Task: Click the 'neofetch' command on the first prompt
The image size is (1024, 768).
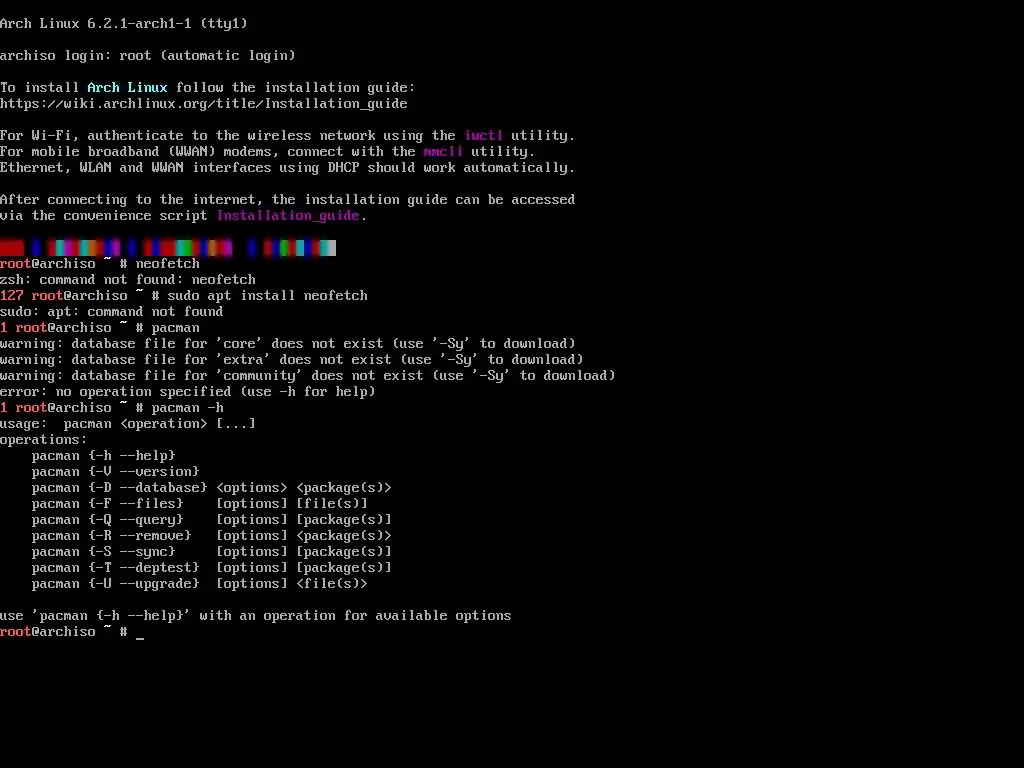Action: [x=167, y=263]
